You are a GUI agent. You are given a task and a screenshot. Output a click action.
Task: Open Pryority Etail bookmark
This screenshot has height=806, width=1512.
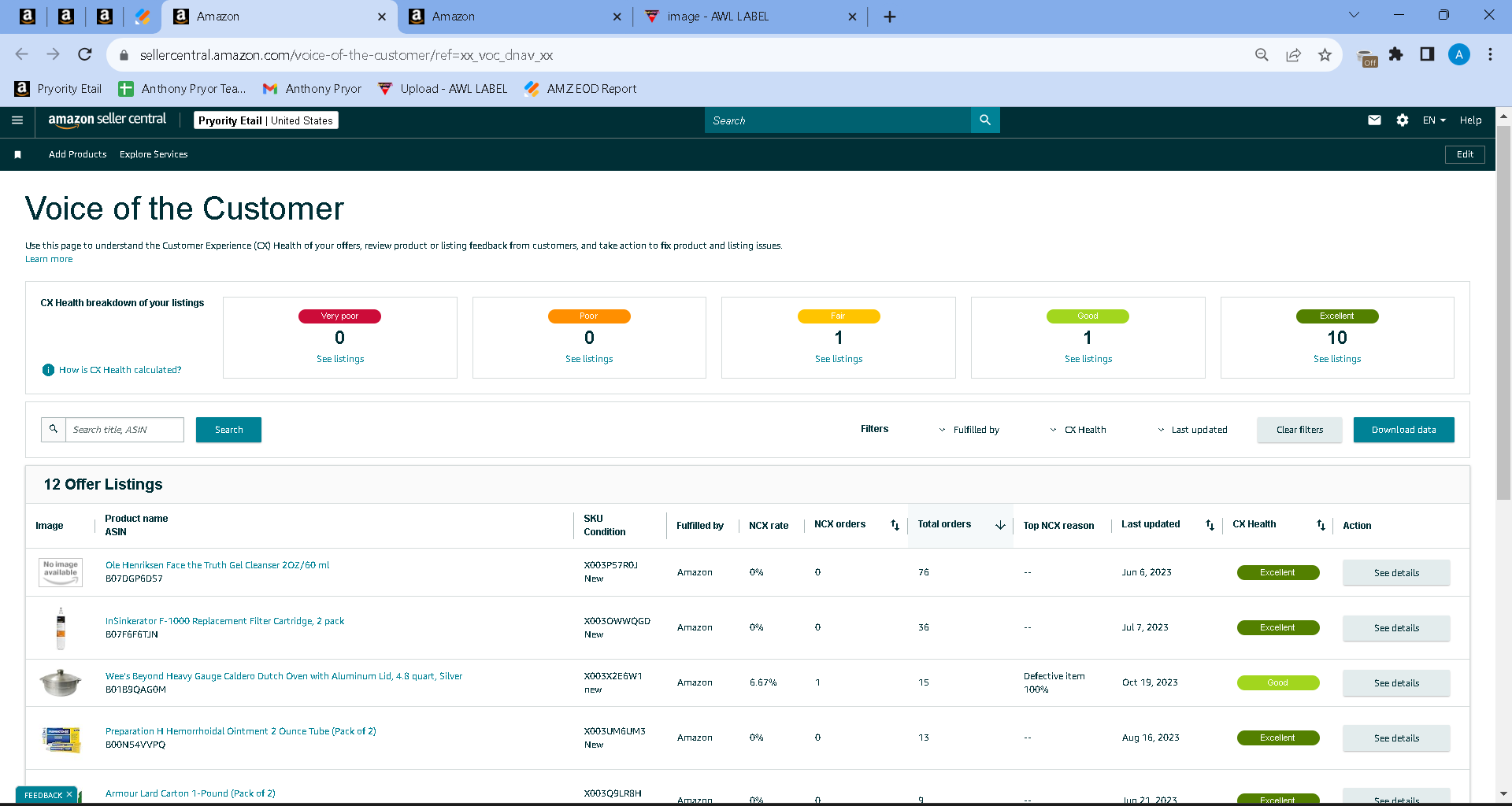pos(58,89)
